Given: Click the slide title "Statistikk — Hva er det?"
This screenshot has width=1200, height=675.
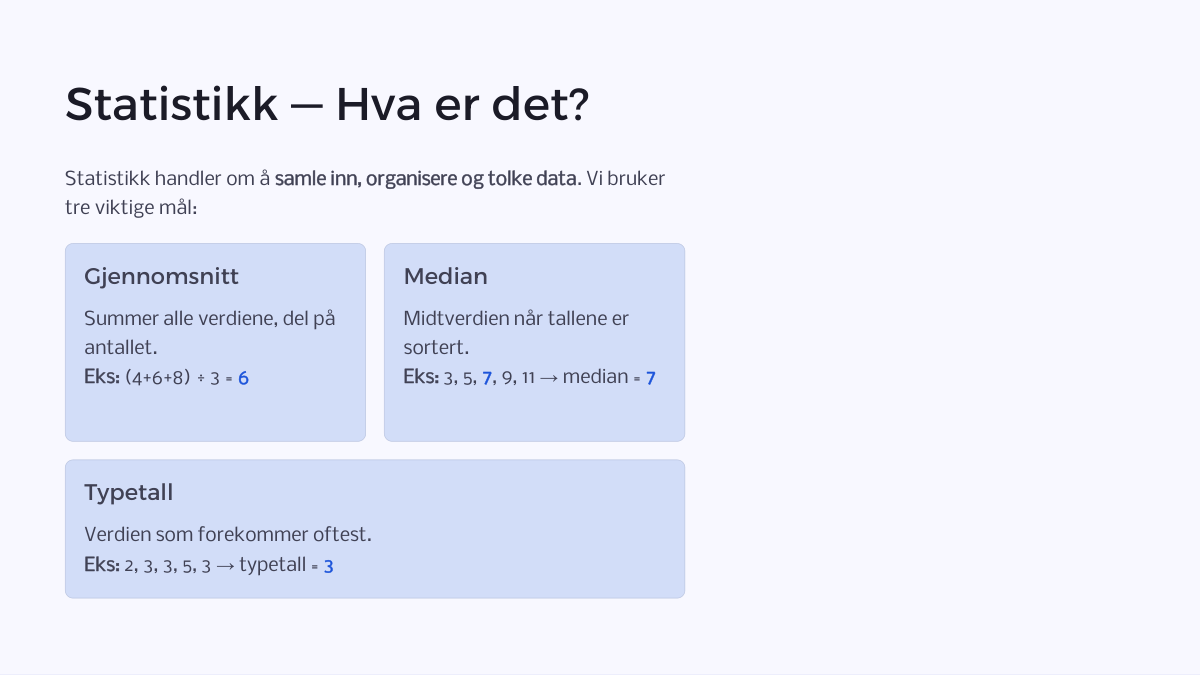Looking at the screenshot, I should [327, 105].
